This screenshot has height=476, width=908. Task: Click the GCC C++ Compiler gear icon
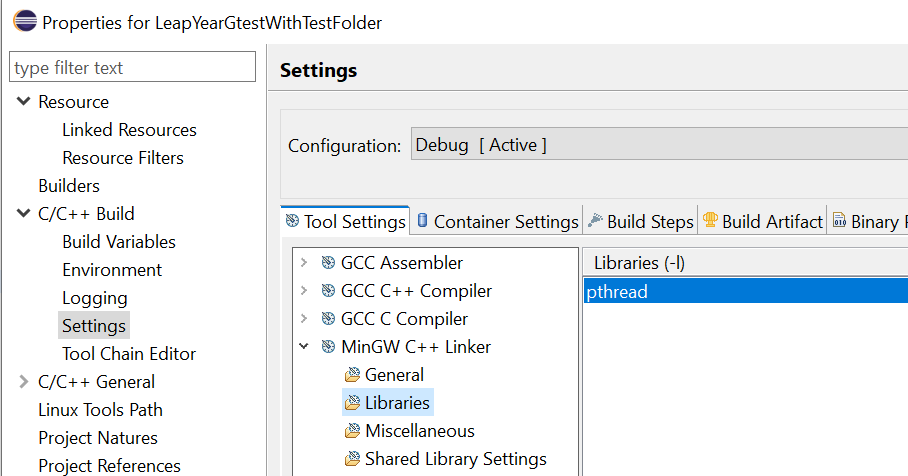[328, 291]
